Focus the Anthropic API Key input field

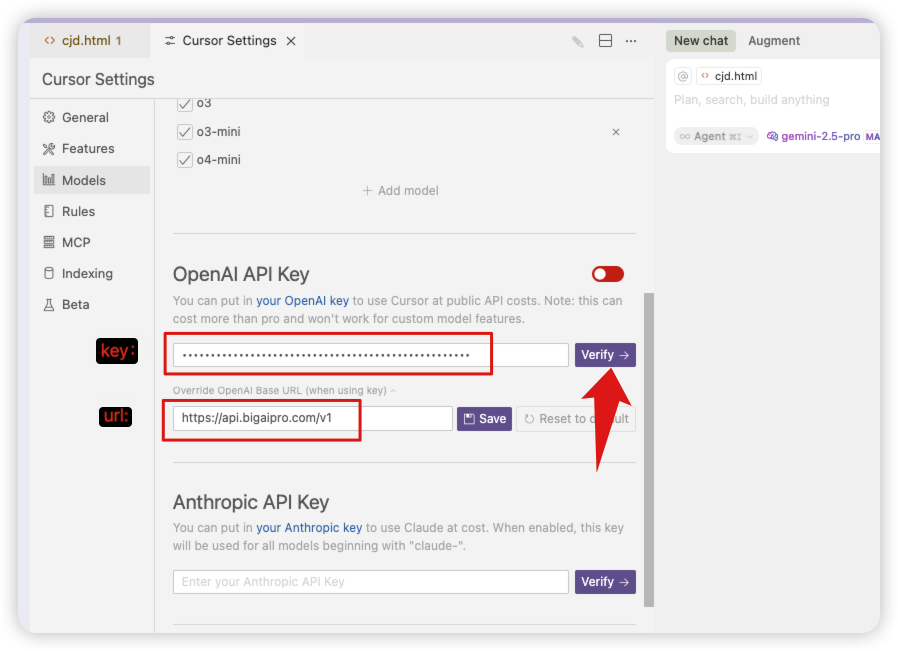(x=371, y=582)
